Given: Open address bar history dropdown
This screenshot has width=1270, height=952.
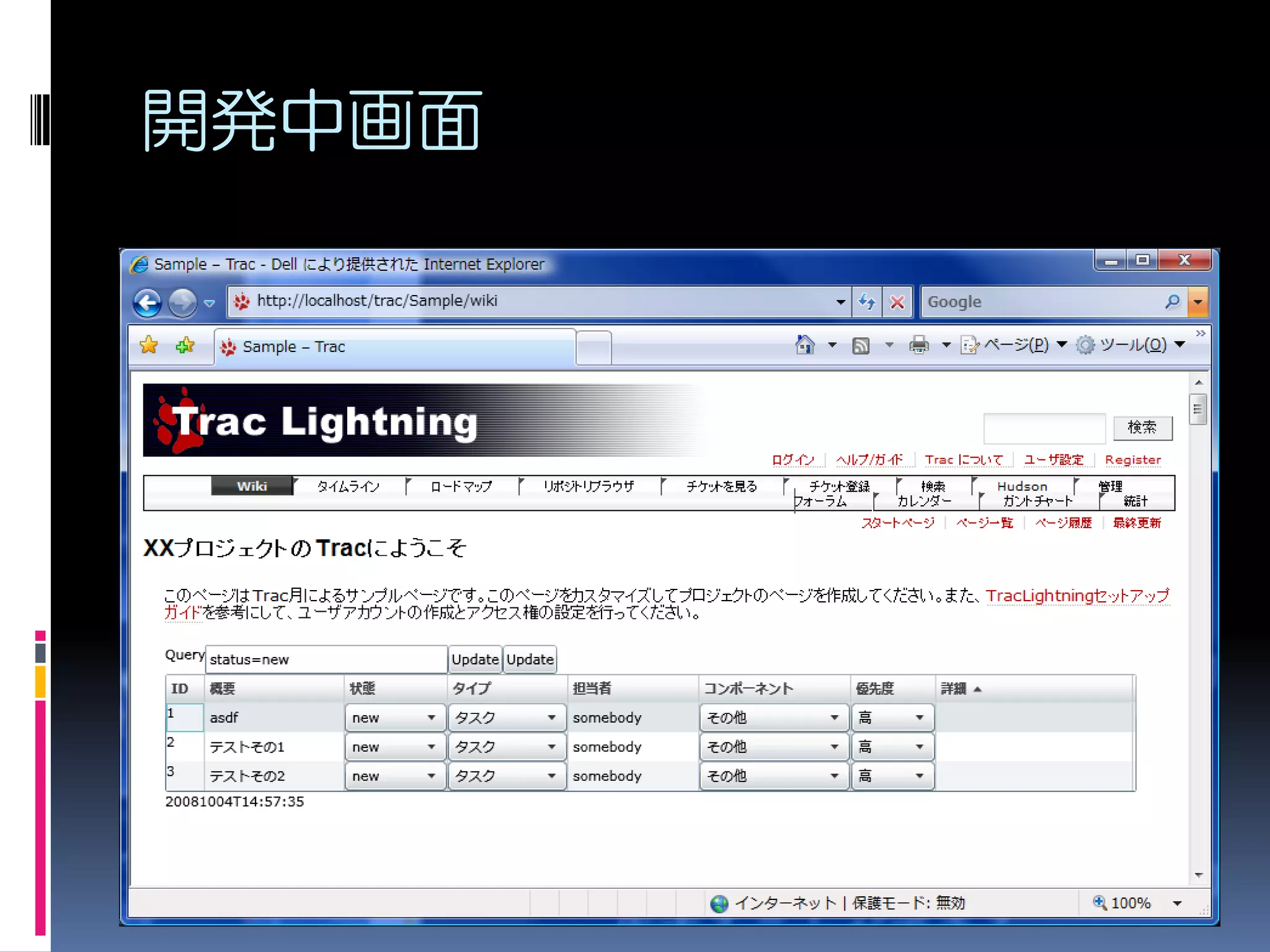Looking at the screenshot, I should (840, 302).
